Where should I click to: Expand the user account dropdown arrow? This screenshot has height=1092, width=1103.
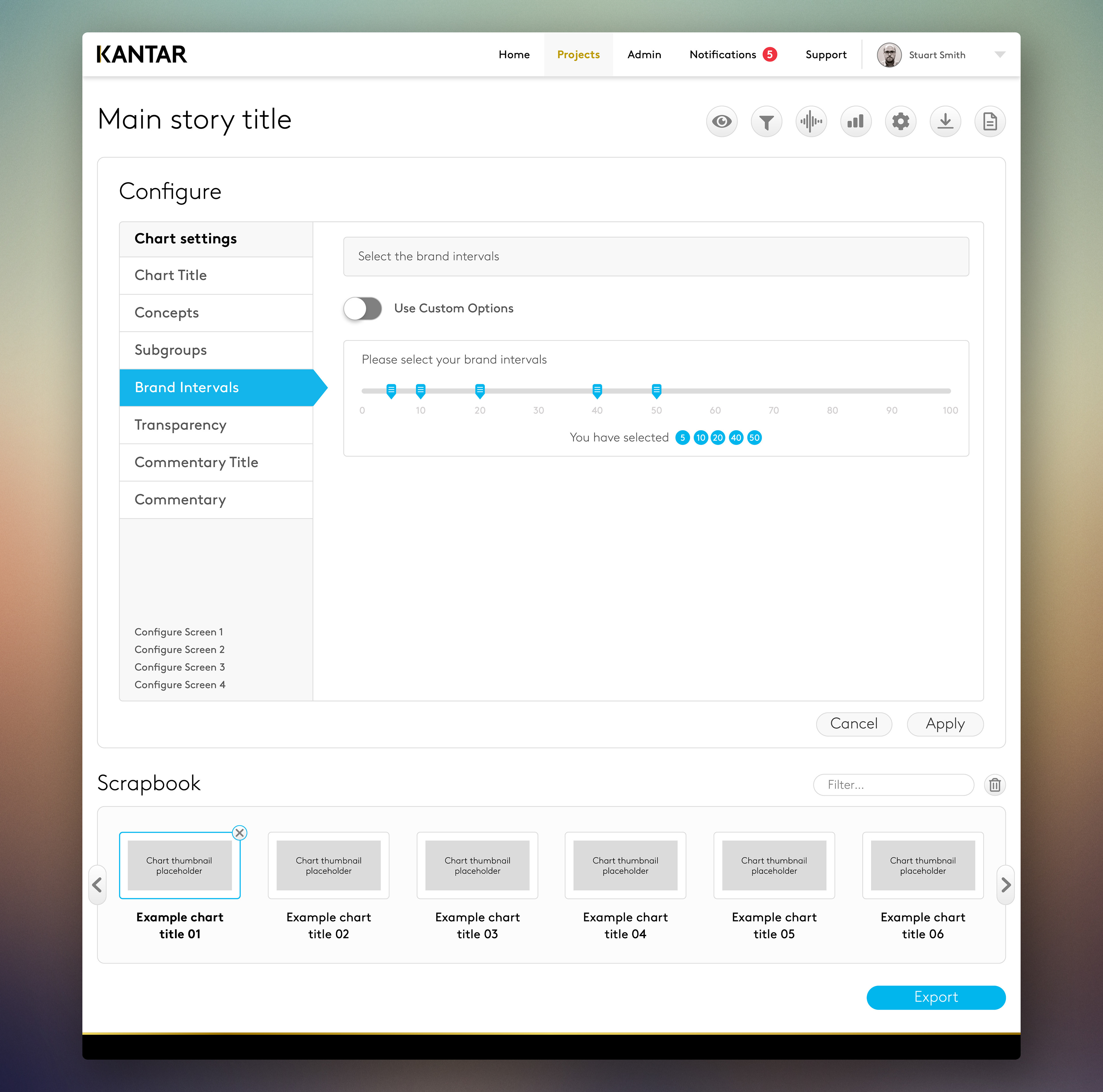(1000, 55)
